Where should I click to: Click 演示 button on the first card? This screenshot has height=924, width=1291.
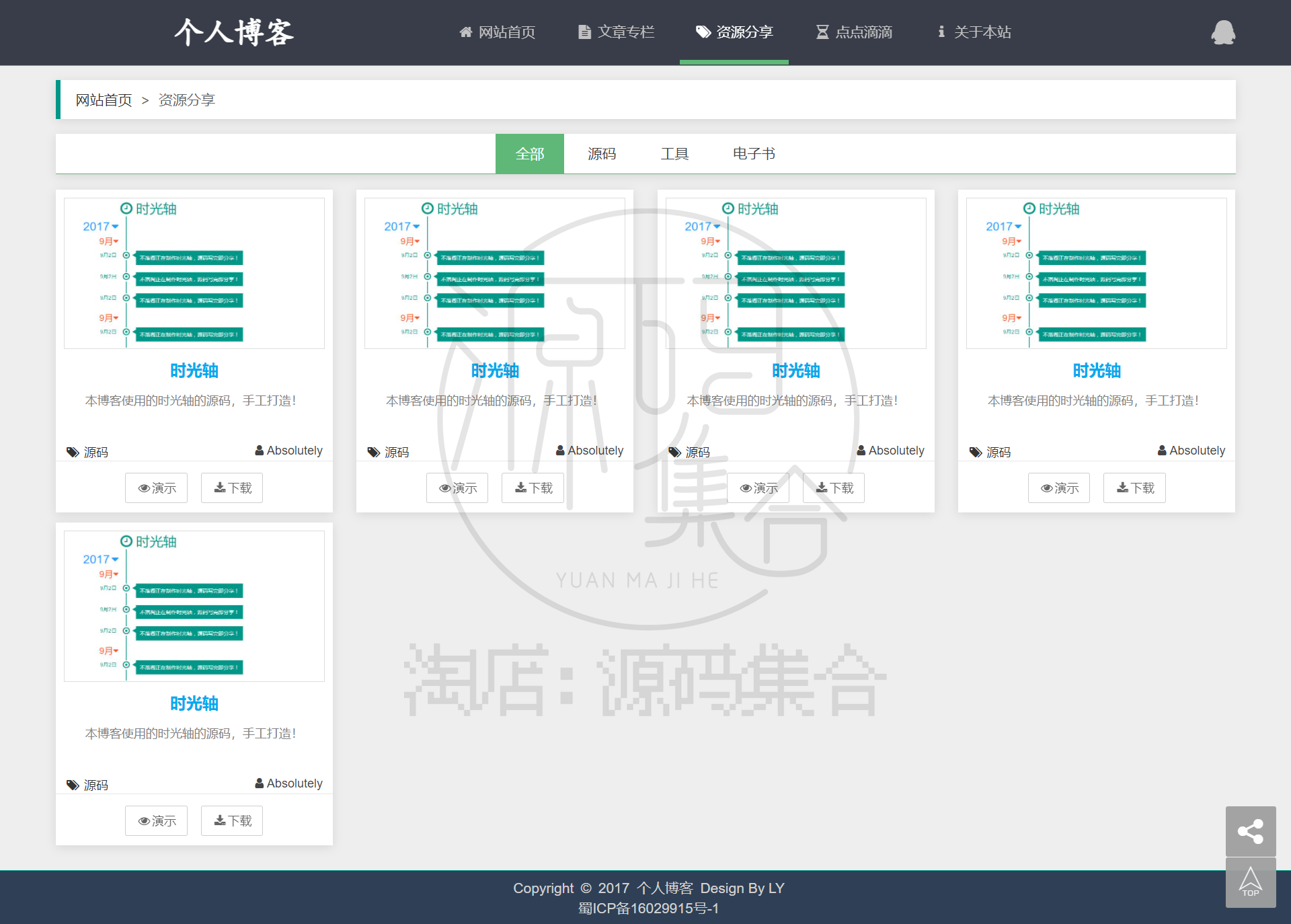click(x=156, y=488)
